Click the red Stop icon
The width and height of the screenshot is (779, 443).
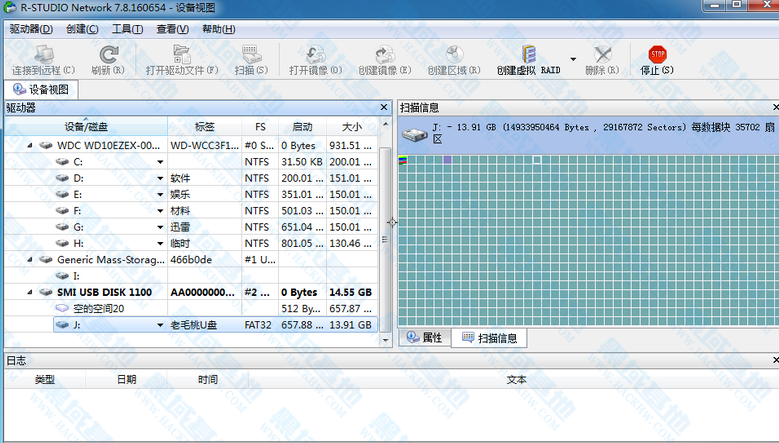tap(657, 54)
